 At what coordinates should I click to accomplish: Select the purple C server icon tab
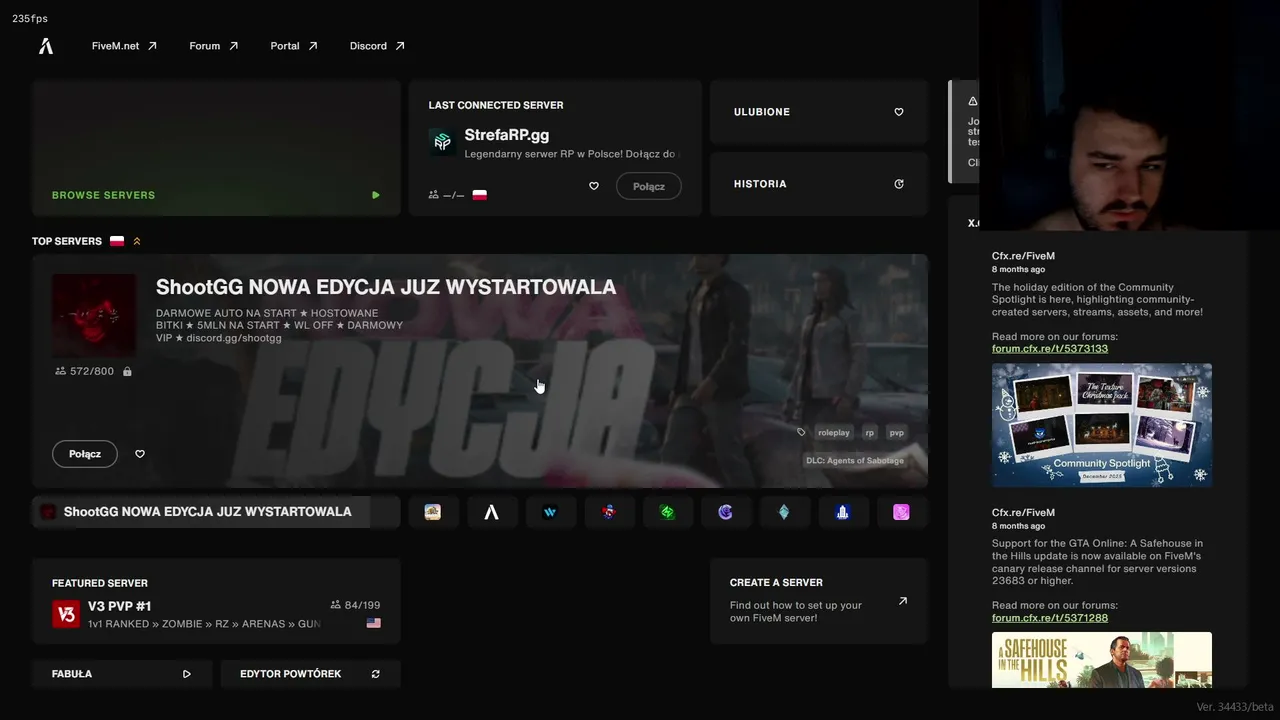point(725,512)
